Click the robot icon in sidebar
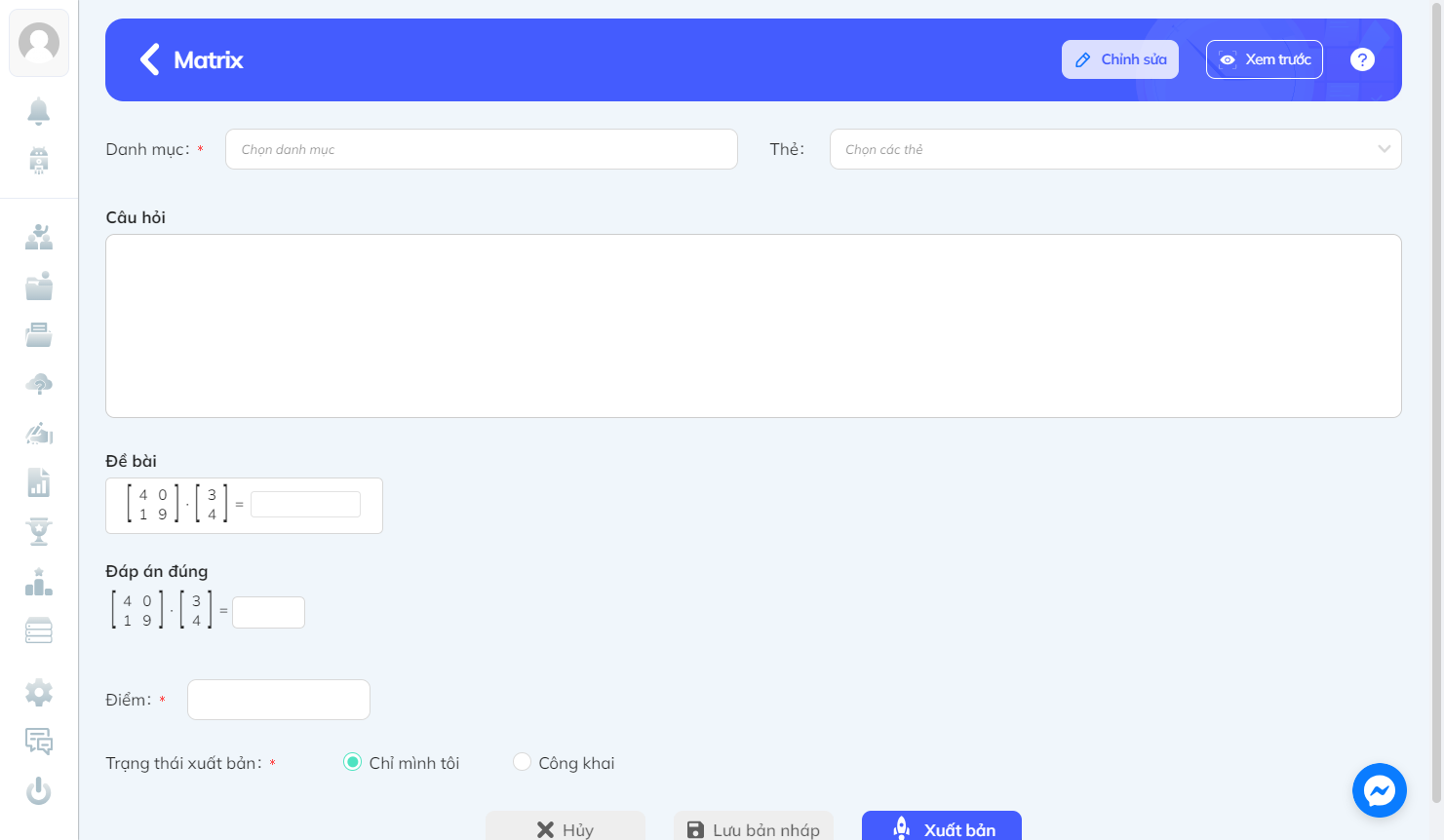 coord(39,160)
